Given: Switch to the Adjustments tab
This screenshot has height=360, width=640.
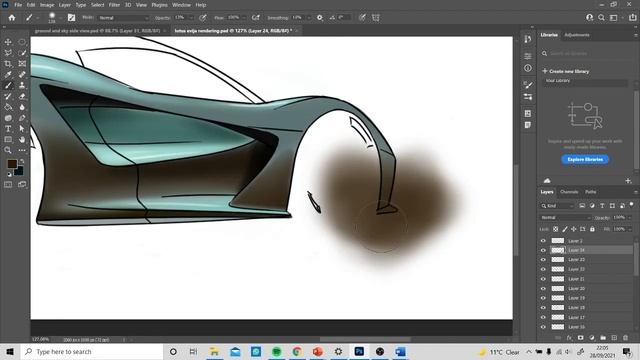Looking at the screenshot, I should [x=577, y=35].
